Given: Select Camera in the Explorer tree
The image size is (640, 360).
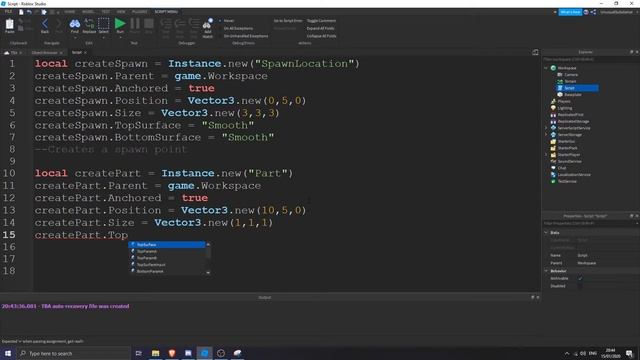Looking at the screenshot, I should coord(571,75).
